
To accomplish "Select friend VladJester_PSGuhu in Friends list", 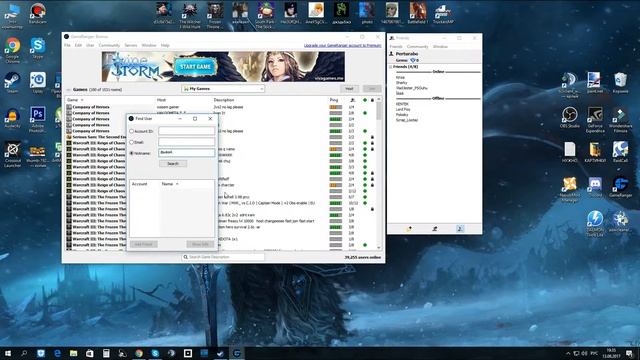I will pyautogui.click(x=411, y=88).
